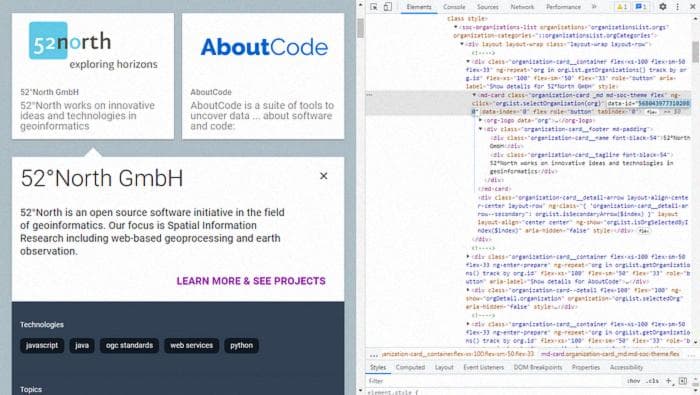Click Learn More & See Projects link
This screenshot has width=700, height=395.
click(x=251, y=281)
